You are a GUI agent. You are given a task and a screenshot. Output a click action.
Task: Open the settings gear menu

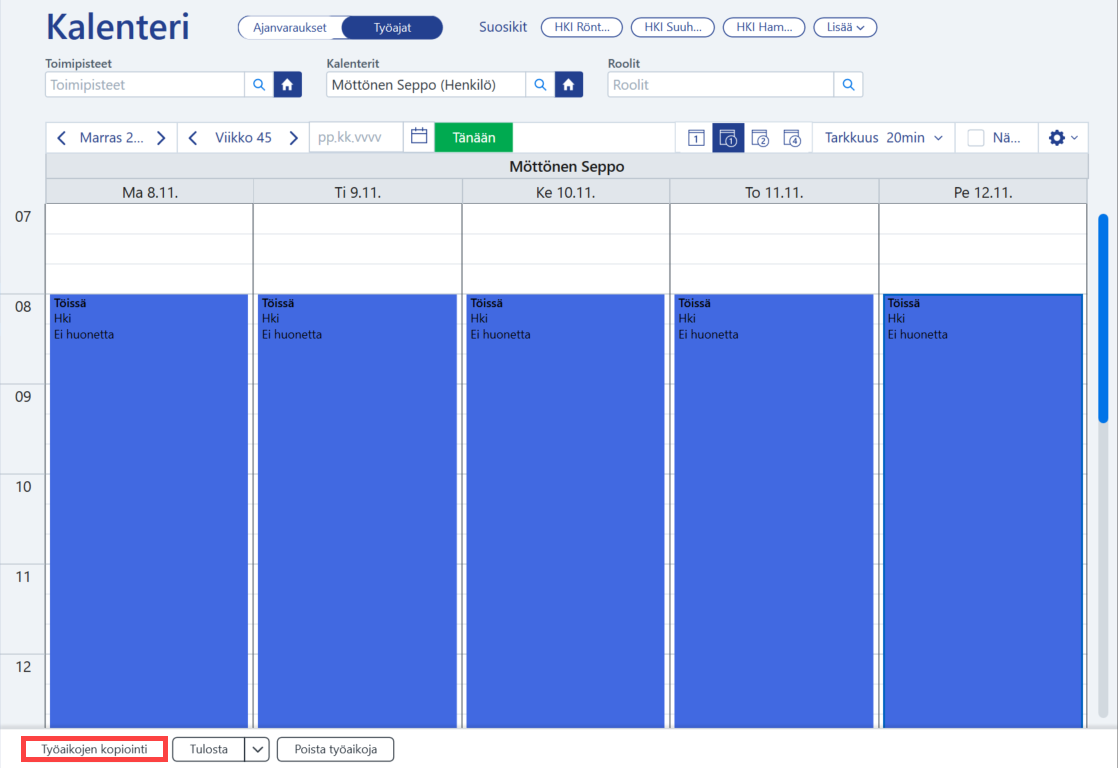pos(1063,138)
